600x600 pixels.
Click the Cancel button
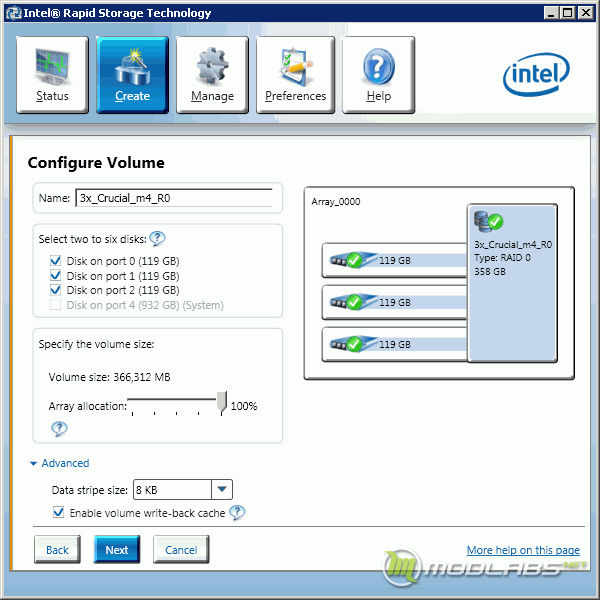[181, 549]
